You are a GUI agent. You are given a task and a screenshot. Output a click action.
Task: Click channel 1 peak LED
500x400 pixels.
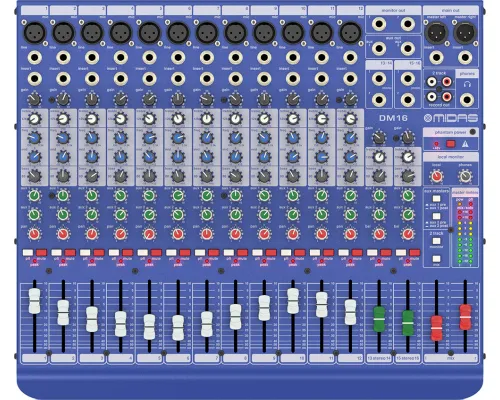coord(35,260)
